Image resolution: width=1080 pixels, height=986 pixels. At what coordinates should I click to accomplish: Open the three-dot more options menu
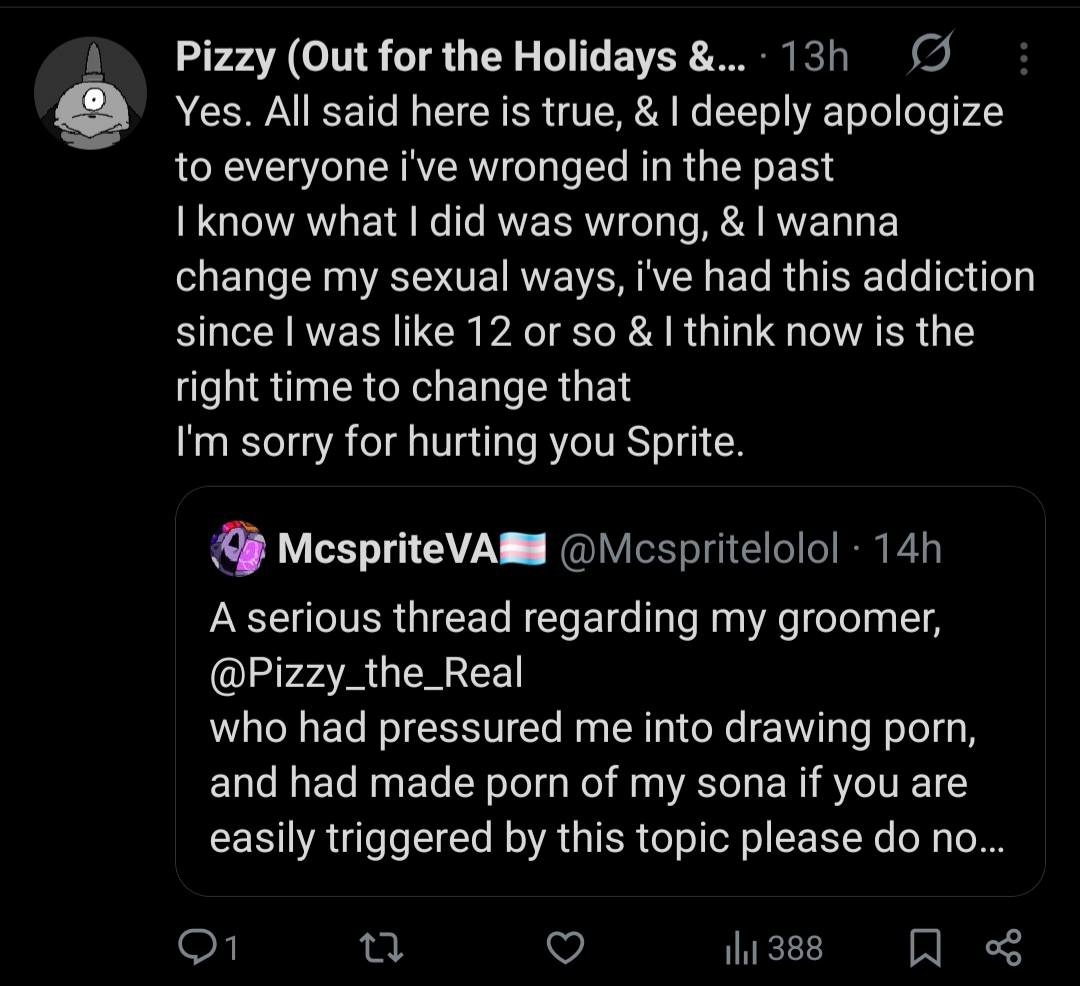[x=1023, y=58]
